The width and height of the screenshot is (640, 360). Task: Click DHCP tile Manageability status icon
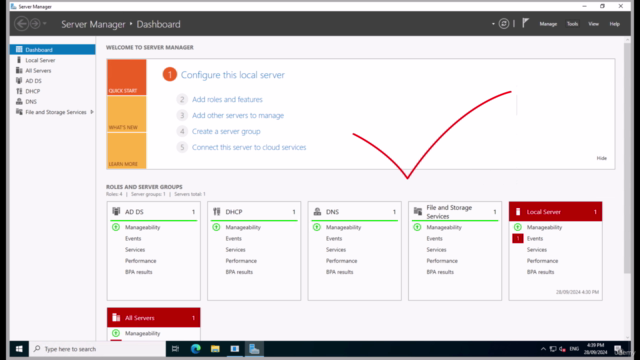tap(216, 227)
